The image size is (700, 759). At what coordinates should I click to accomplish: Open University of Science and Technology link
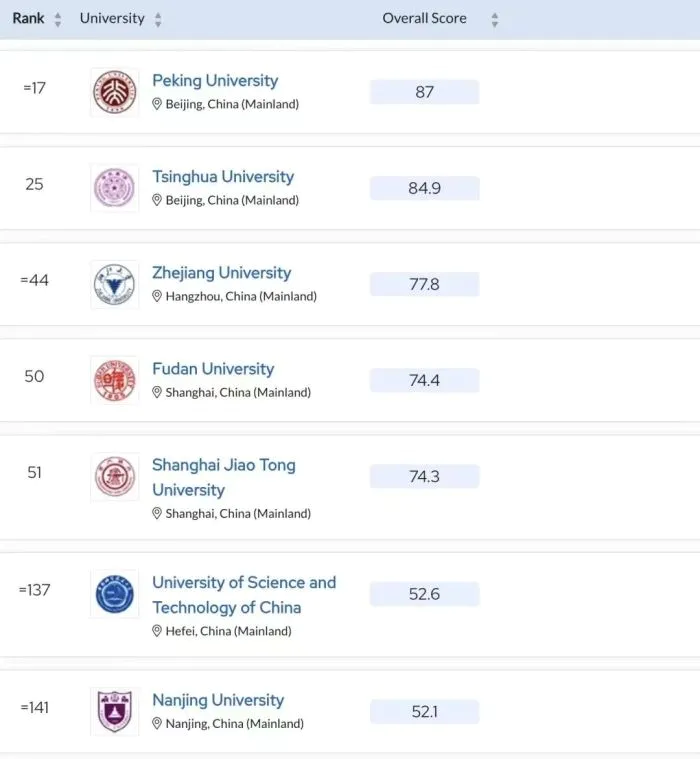point(244,595)
